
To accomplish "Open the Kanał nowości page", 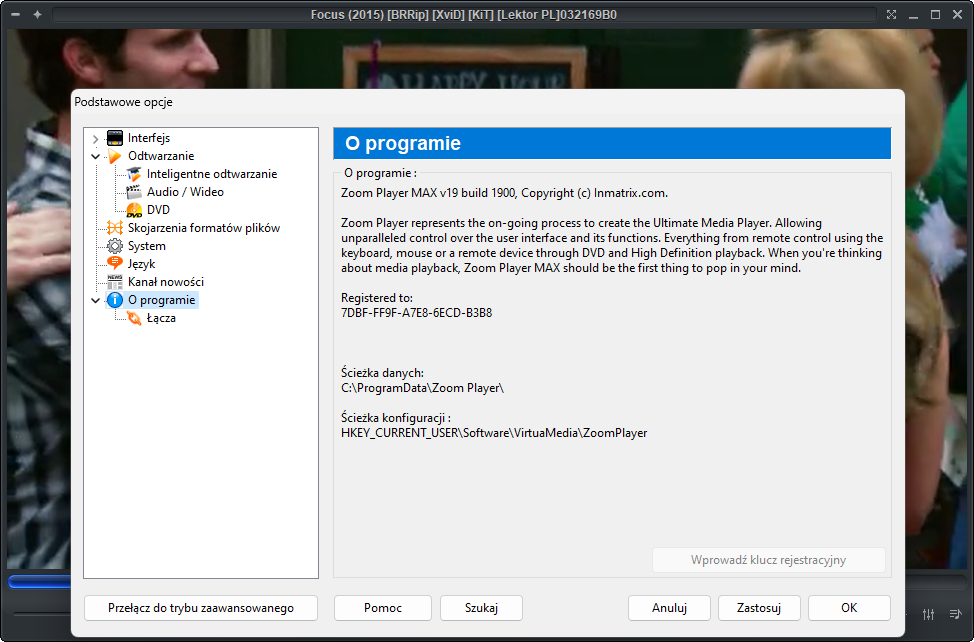I will tap(166, 282).
